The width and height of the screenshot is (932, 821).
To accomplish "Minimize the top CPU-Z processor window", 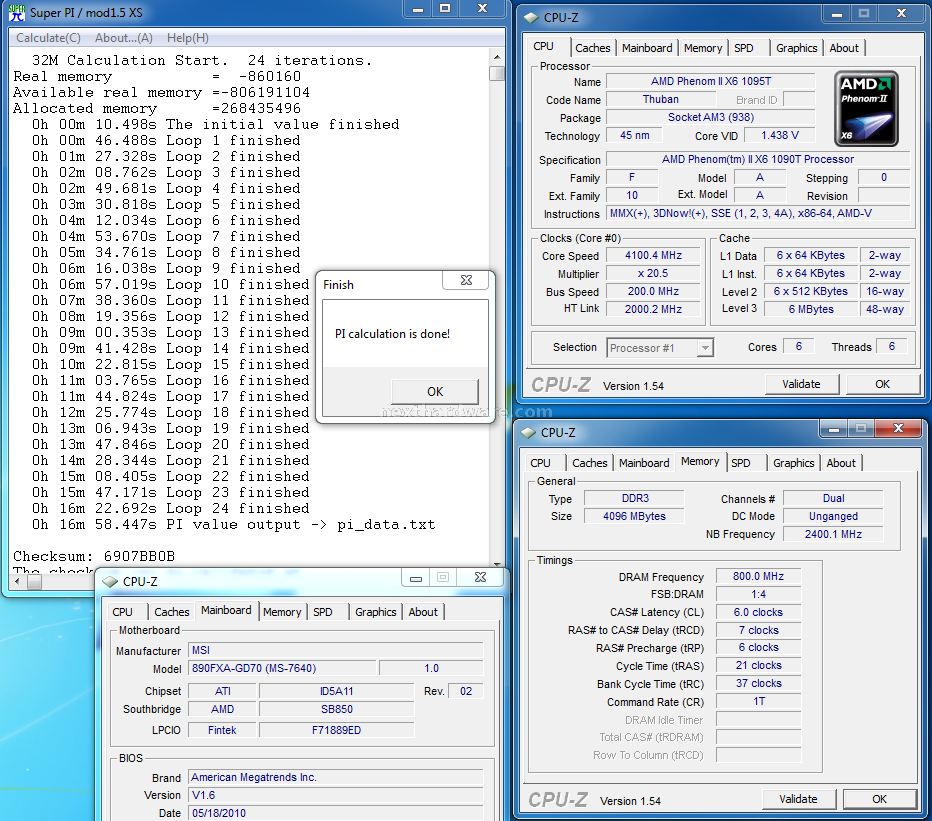I will (x=836, y=14).
